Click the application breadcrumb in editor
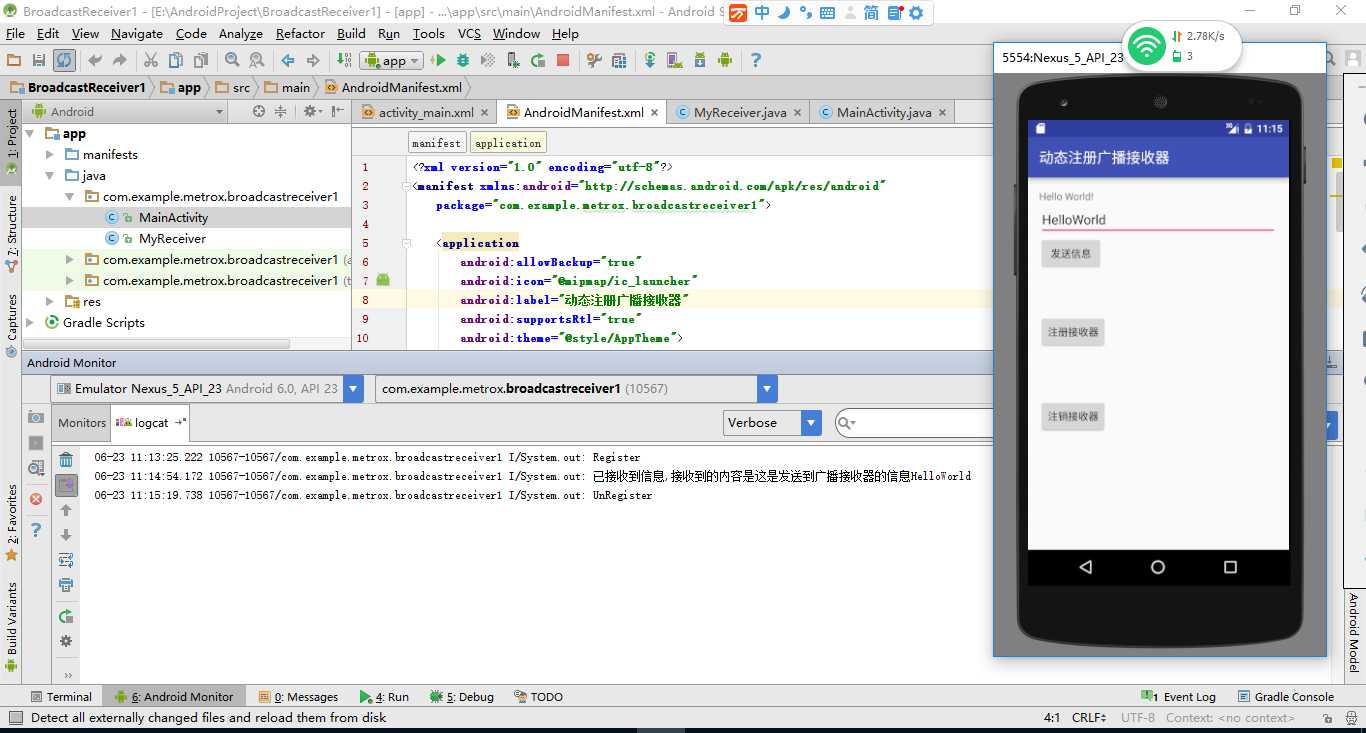The height and width of the screenshot is (733, 1366). pyautogui.click(x=508, y=143)
